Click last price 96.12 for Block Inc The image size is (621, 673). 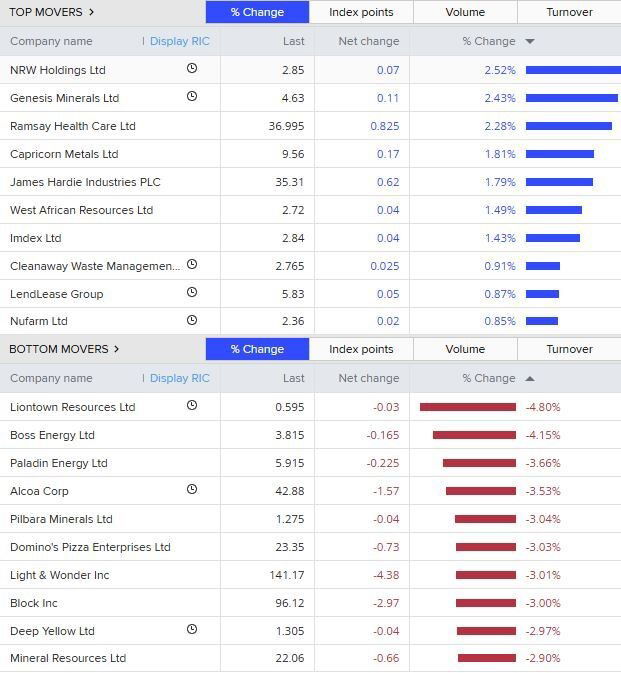290,603
